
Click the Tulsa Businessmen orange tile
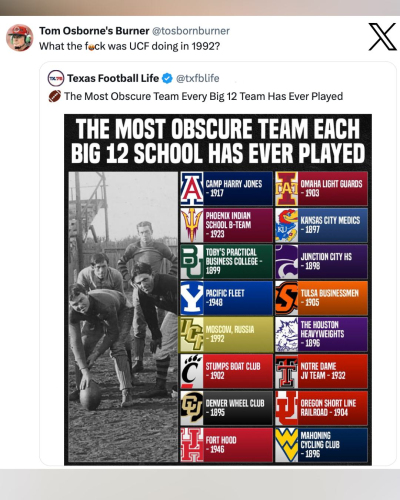coord(321,298)
